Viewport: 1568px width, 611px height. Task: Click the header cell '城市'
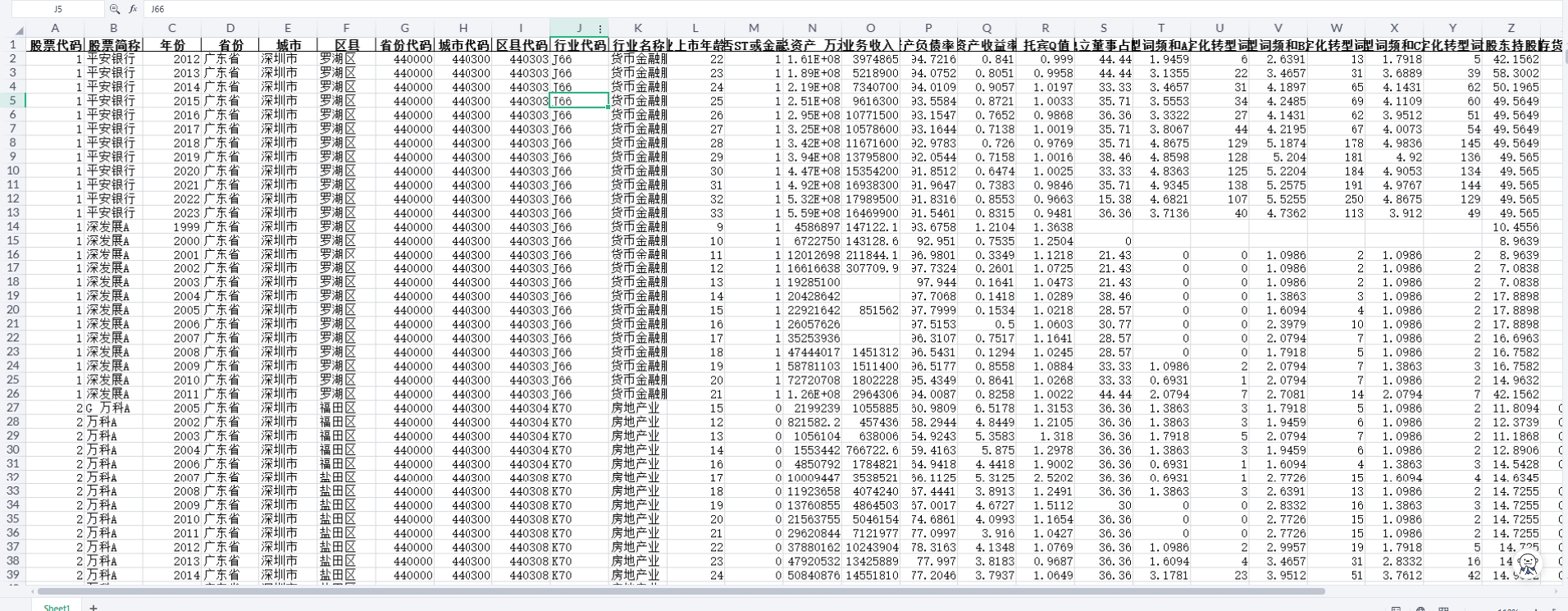[x=288, y=45]
